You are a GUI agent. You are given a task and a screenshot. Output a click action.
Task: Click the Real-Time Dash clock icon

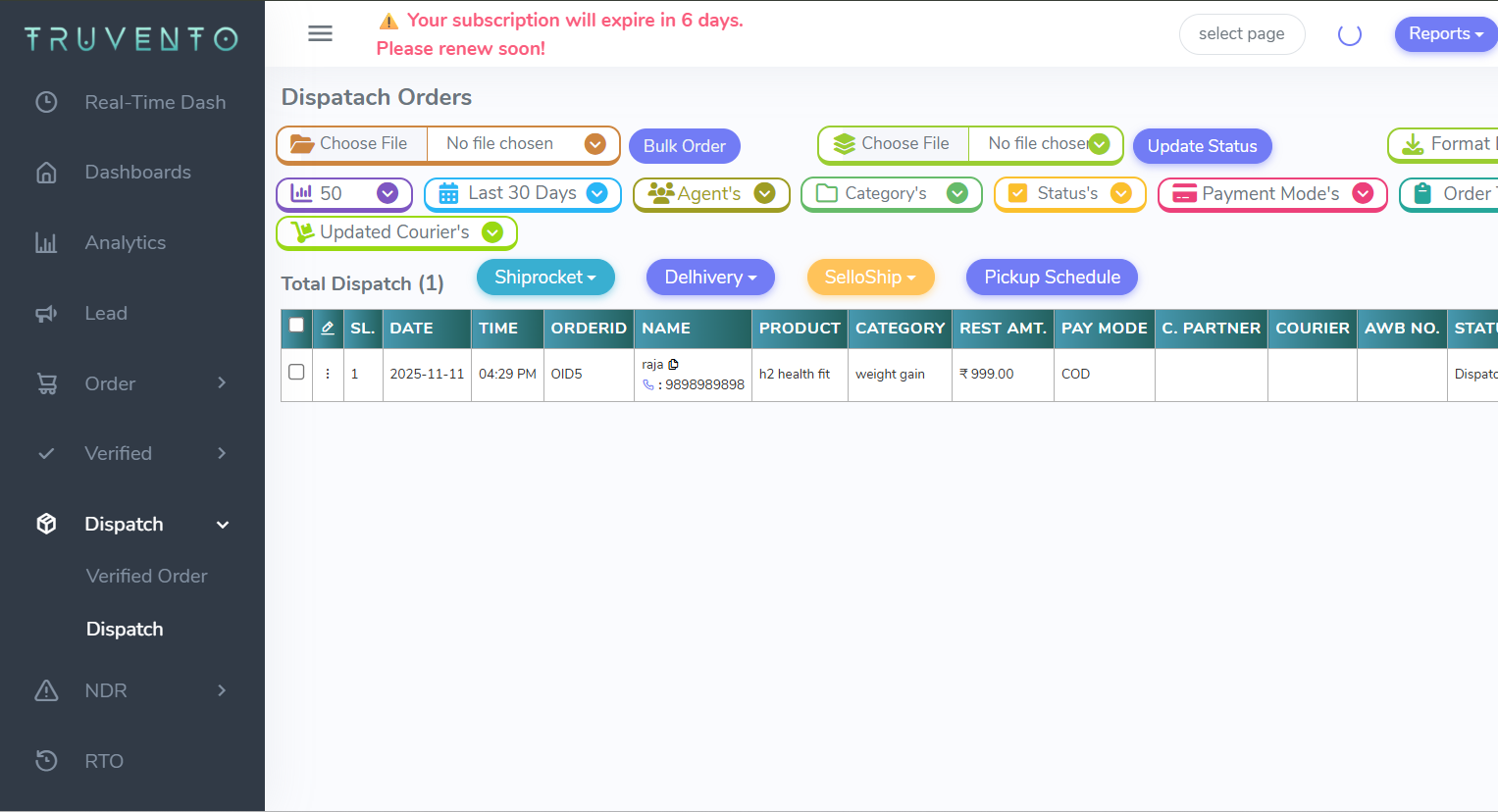(46, 102)
